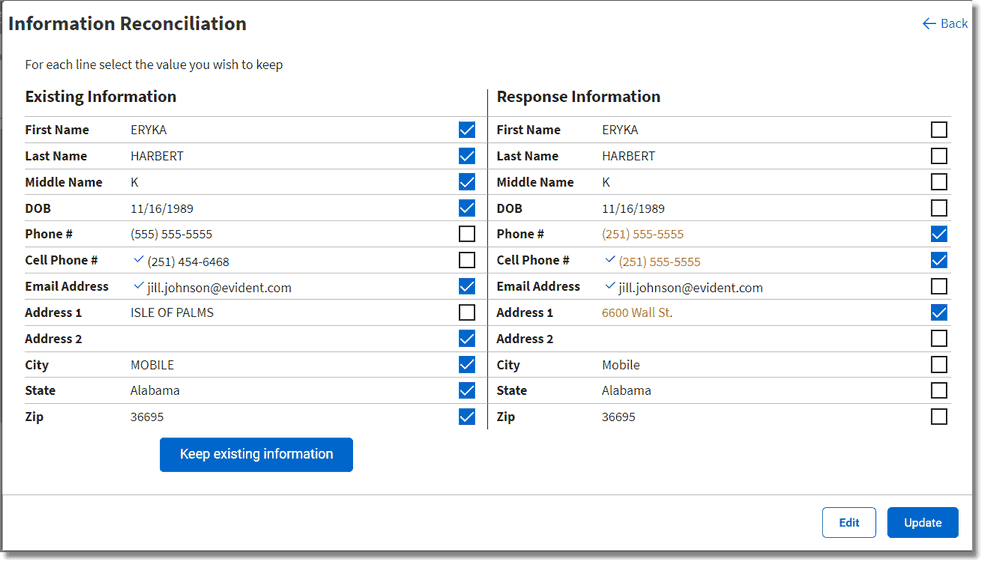This screenshot has width=982, height=562.
Task: Check Response Middle Name checkbox
Action: tap(939, 182)
